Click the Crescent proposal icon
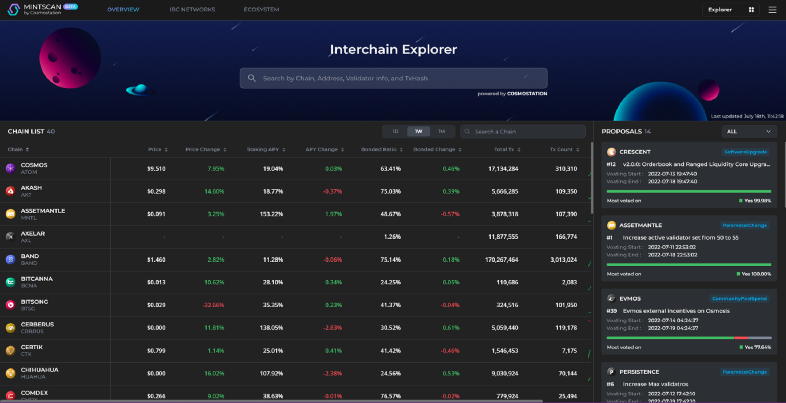 click(x=611, y=152)
